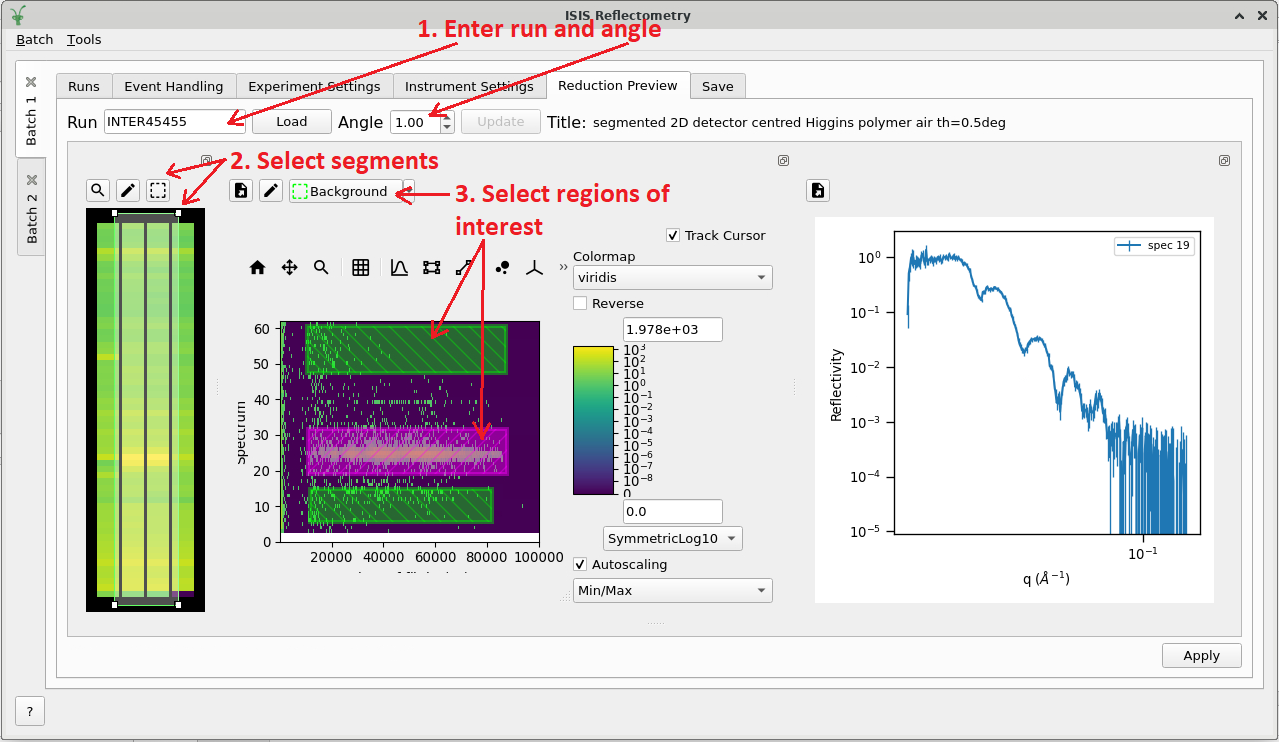The image size is (1279, 742).
Task: Click the curve peak icon in the plot toolbar
Action: [399, 267]
